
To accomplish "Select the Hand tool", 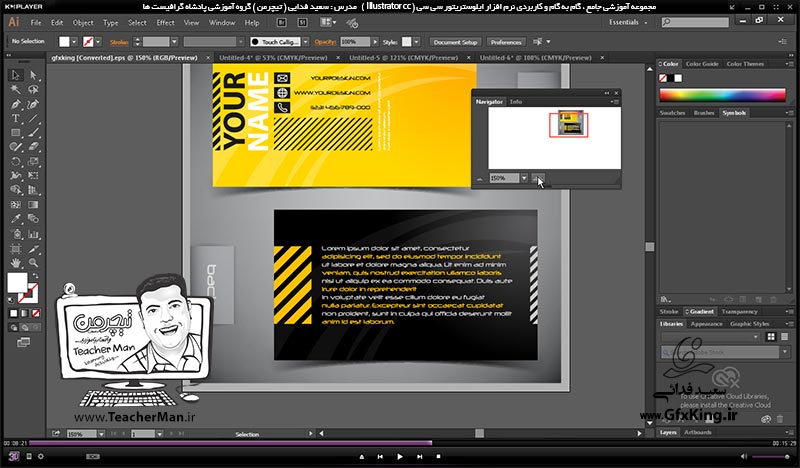I will point(16,263).
